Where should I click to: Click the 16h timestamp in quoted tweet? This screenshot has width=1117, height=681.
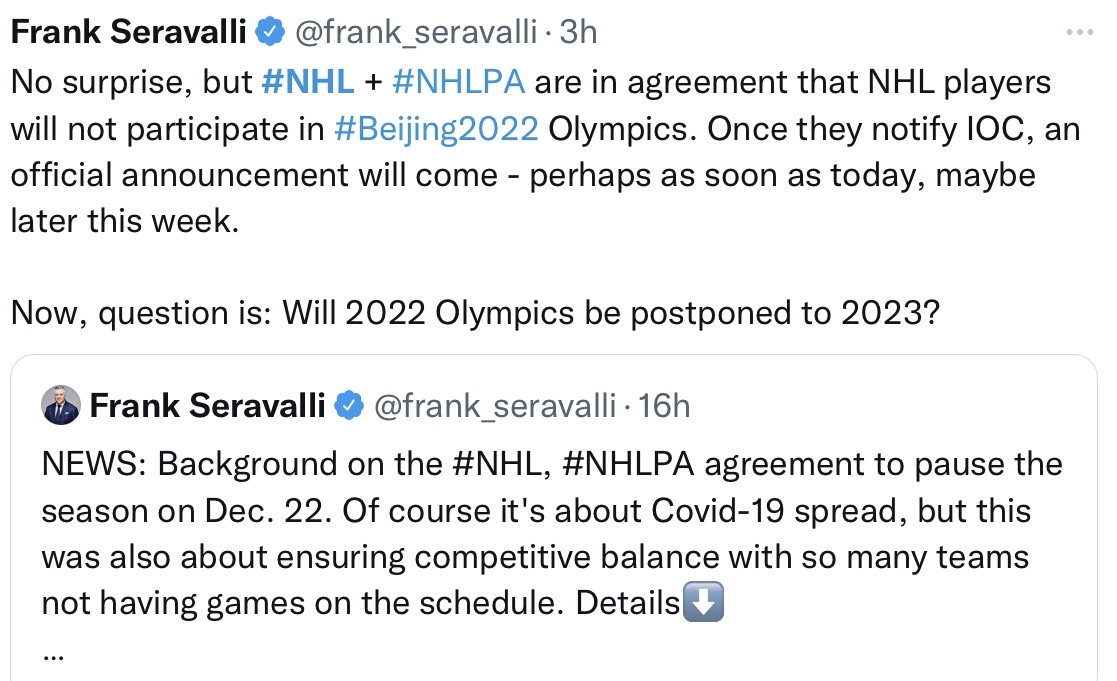click(x=664, y=405)
